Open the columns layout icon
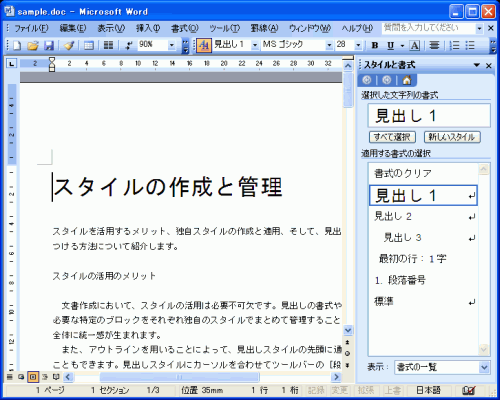Screen dimensions: 500x400 pyautogui.click(x=108, y=45)
